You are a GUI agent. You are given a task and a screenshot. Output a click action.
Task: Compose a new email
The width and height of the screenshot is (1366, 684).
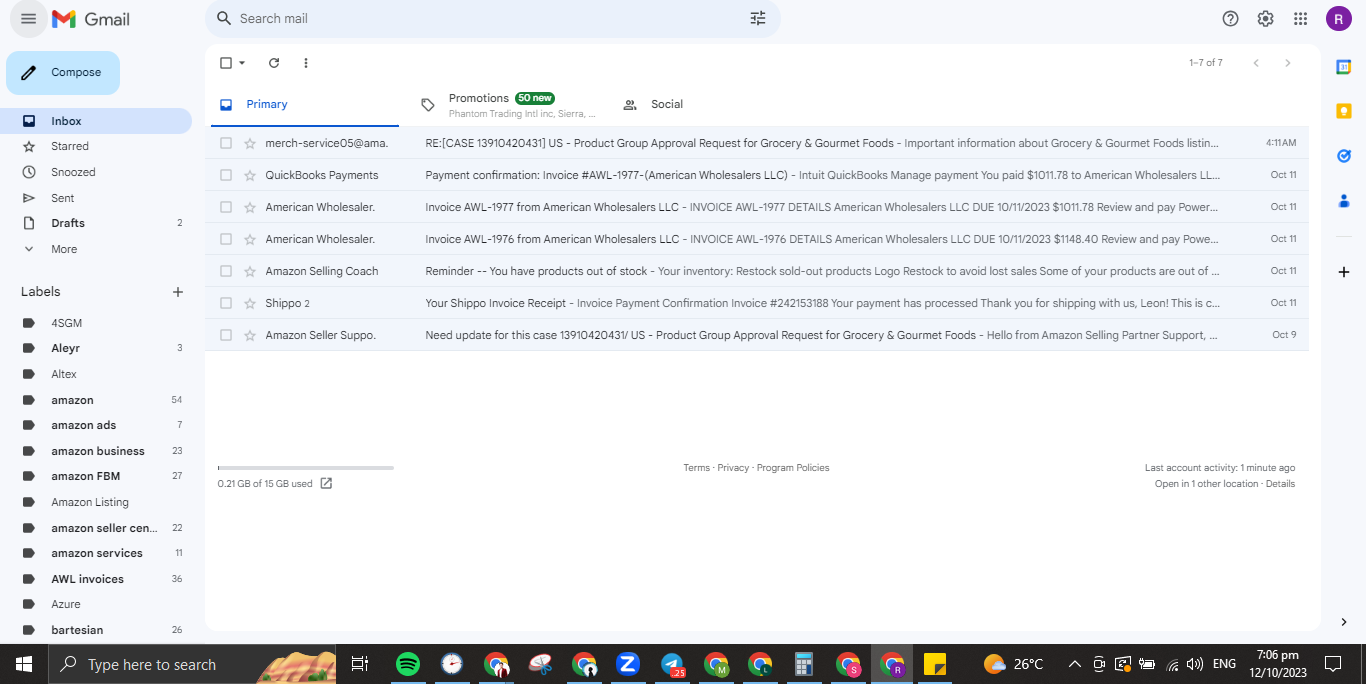pyautogui.click(x=63, y=73)
